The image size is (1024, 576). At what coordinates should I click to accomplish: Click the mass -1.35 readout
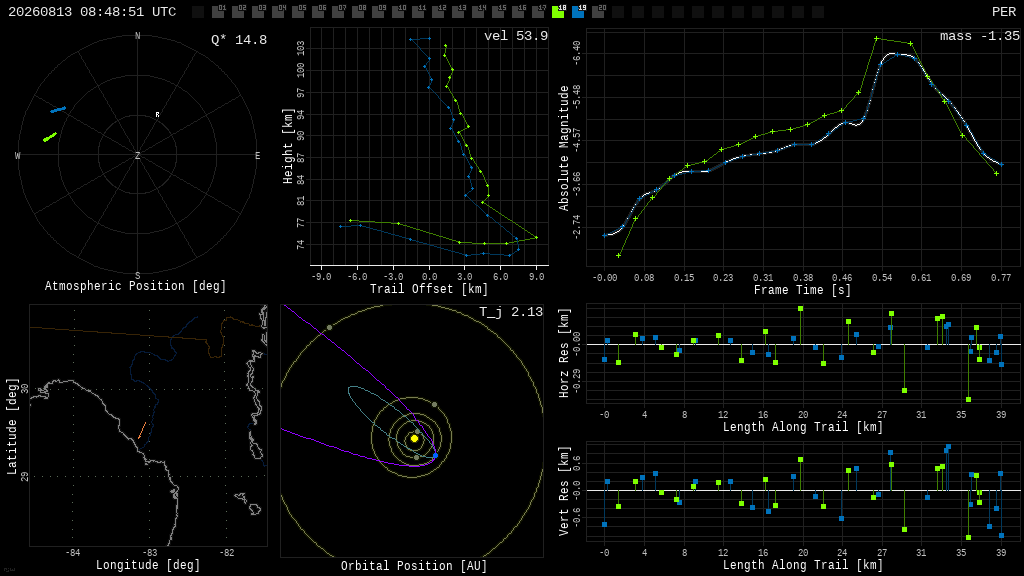point(980,36)
